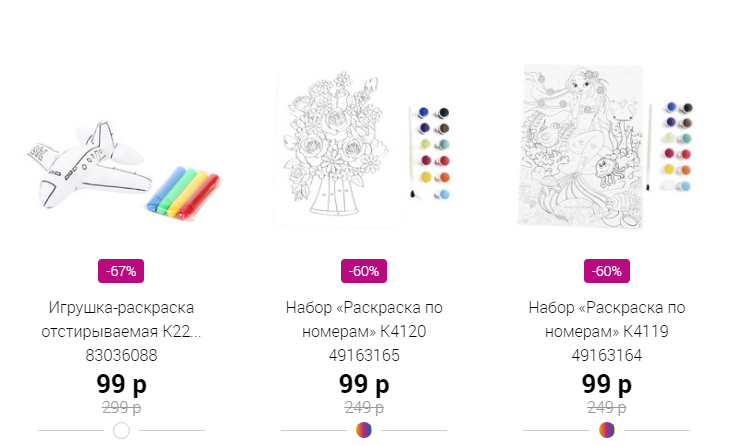Open the «Раскраска по номерам» K4119 link
743x446 pixels.
pos(606,319)
